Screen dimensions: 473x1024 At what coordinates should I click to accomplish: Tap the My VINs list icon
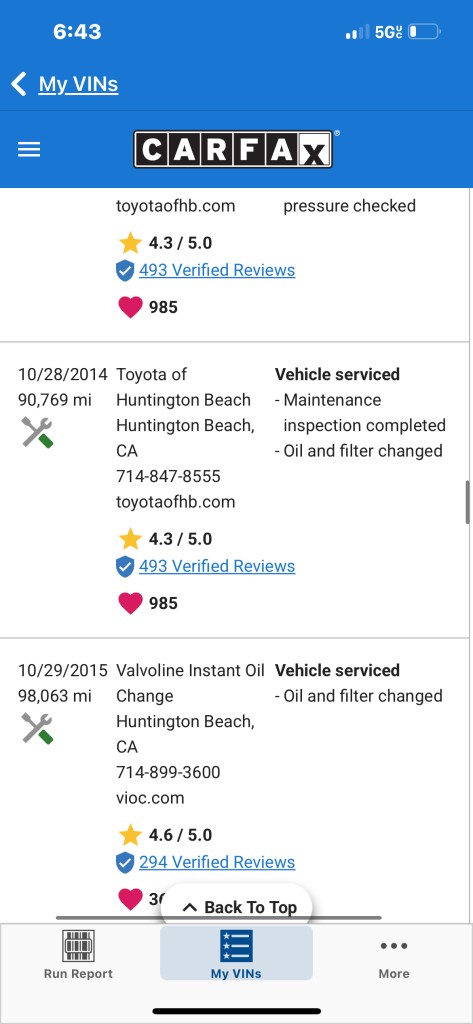point(236,946)
